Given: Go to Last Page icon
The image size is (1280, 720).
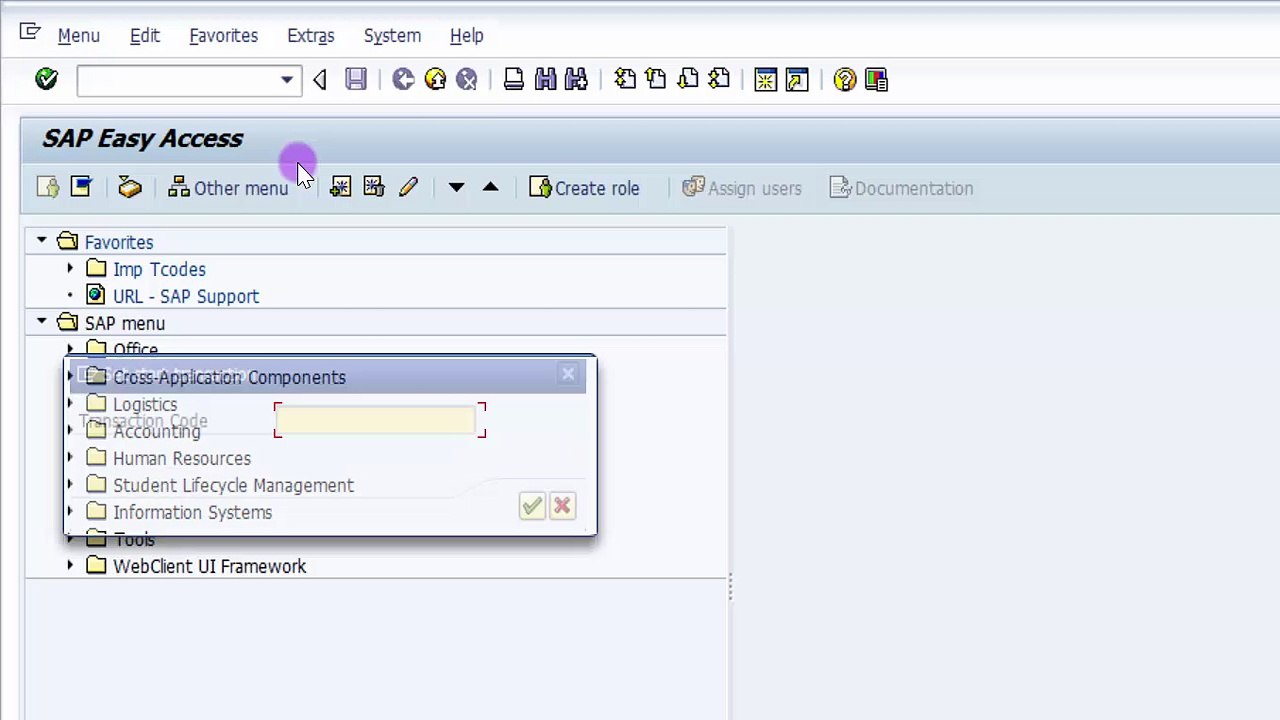Looking at the screenshot, I should point(719,79).
